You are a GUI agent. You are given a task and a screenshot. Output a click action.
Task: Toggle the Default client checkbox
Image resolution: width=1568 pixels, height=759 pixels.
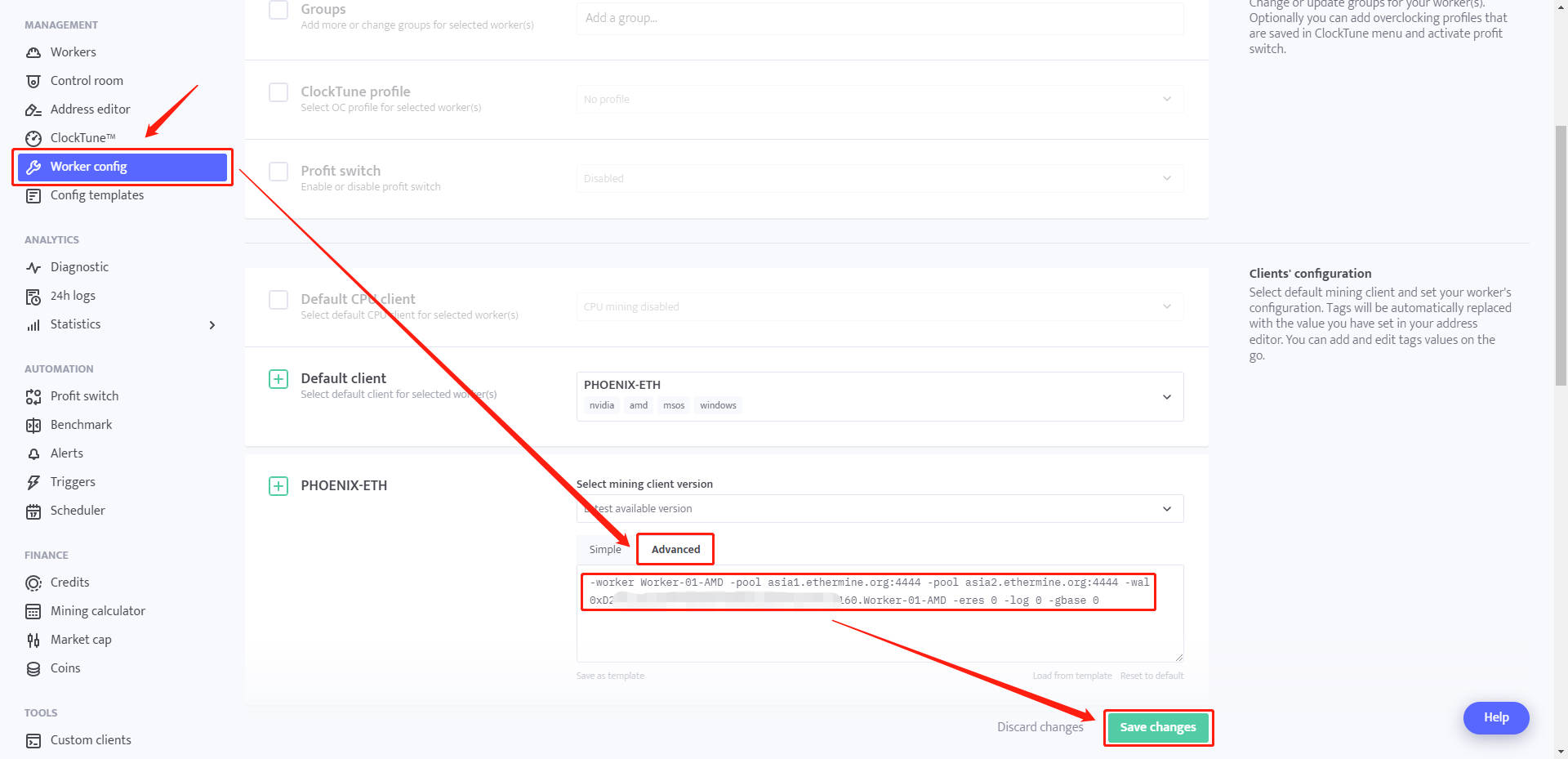click(x=278, y=379)
